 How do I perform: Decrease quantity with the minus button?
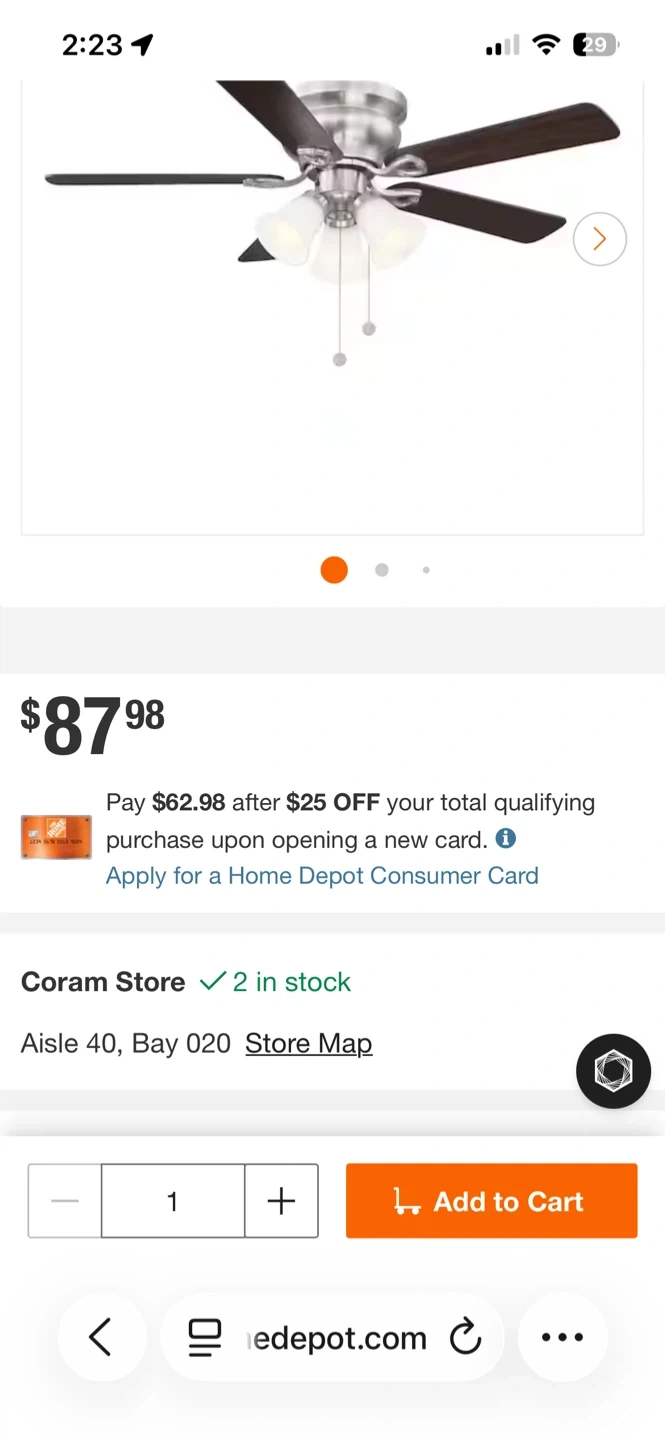tap(65, 1201)
